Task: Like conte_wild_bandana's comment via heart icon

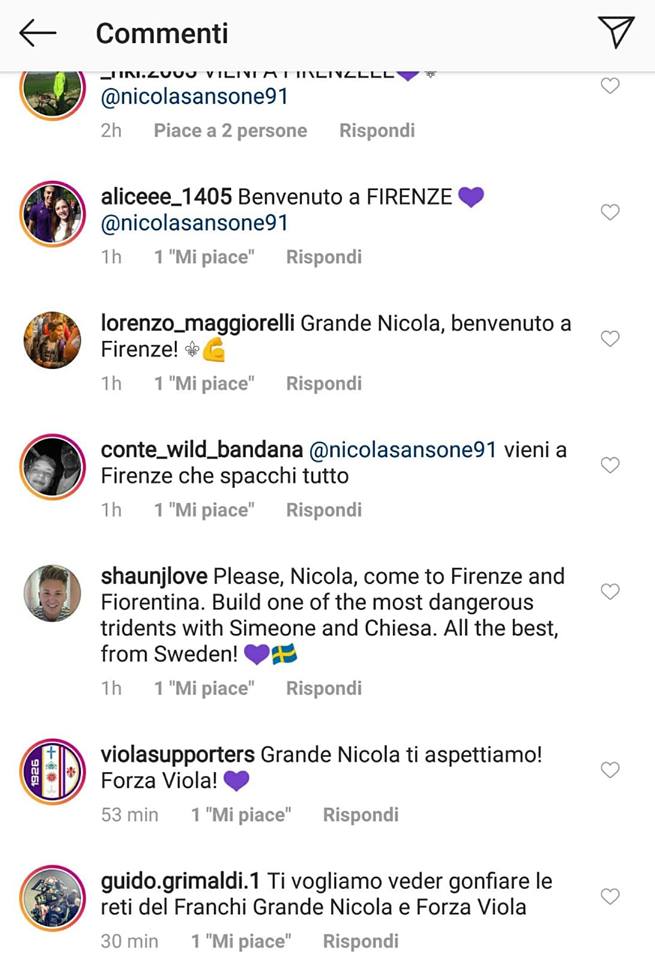Action: (x=610, y=464)
